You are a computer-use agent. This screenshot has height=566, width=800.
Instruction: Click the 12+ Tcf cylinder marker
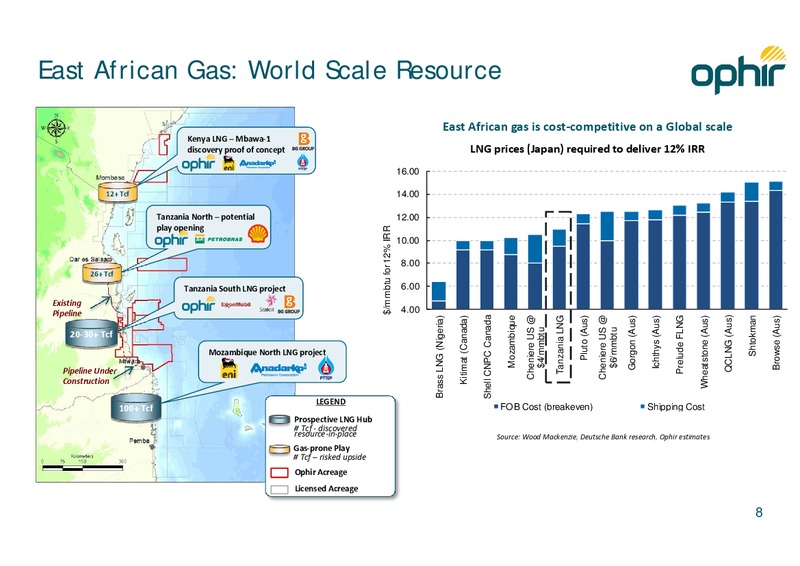coord(118,193)
